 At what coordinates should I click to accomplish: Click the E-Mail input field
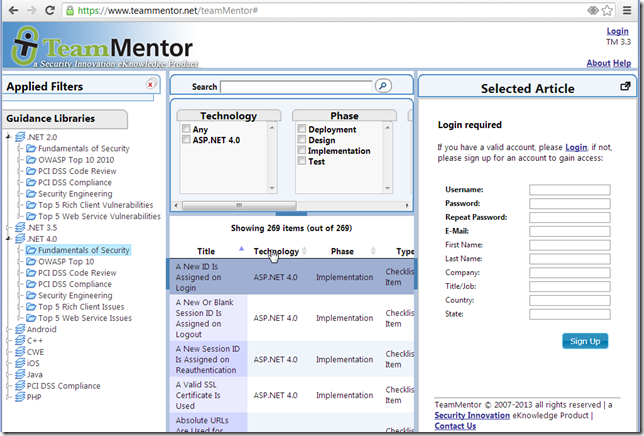coord(570,231)
